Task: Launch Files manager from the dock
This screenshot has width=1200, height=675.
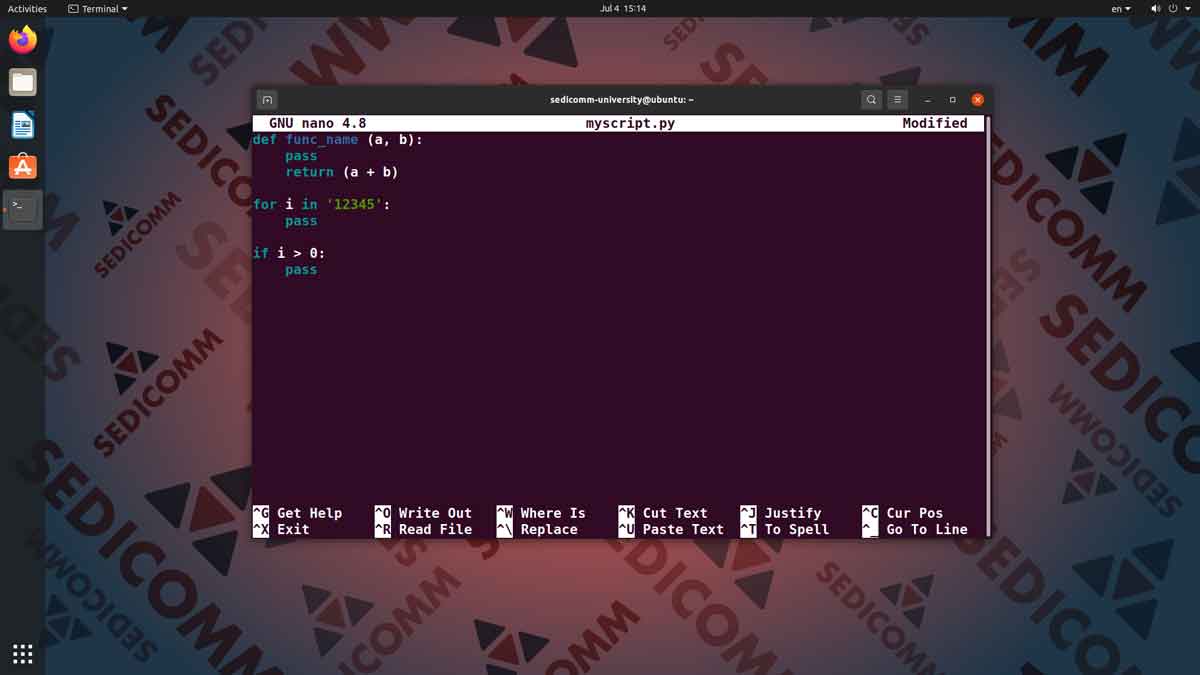Action: (x=22, y=82)
